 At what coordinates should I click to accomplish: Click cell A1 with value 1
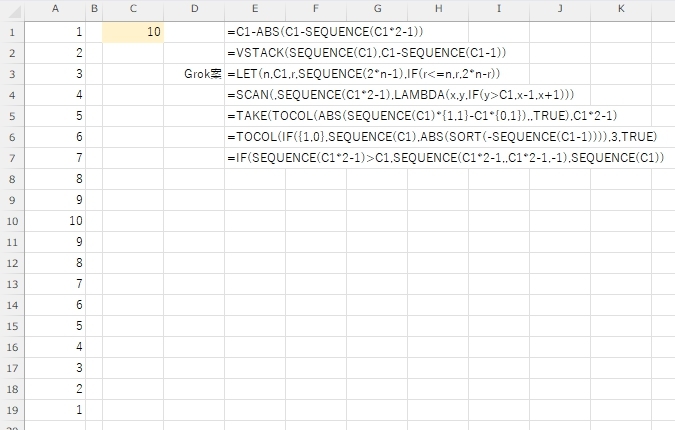(x=55, y=32)
